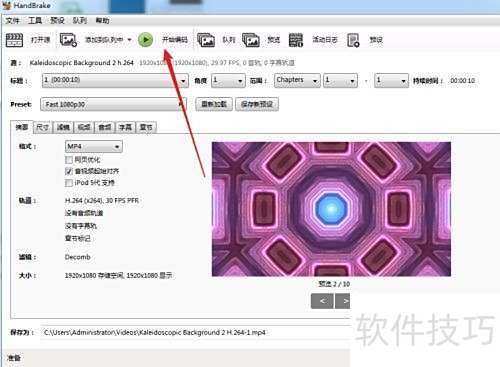
Task: Open the range type dropdown showing Chapters
Action: tap(297, 80)
